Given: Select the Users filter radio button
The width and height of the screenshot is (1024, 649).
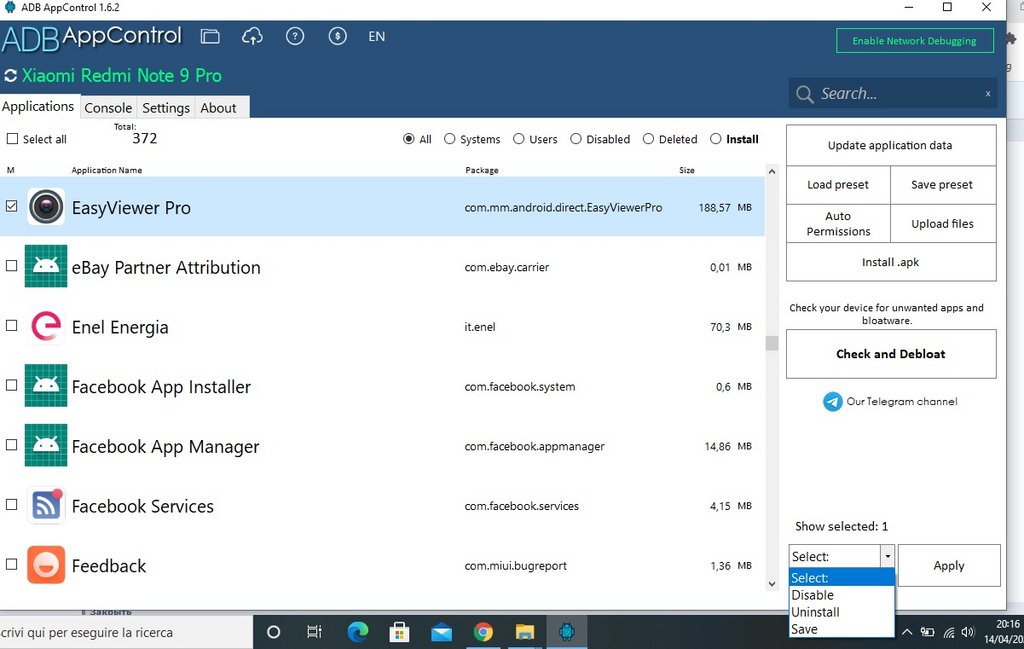Looking at the screenshot, I should tap(519, 138).
